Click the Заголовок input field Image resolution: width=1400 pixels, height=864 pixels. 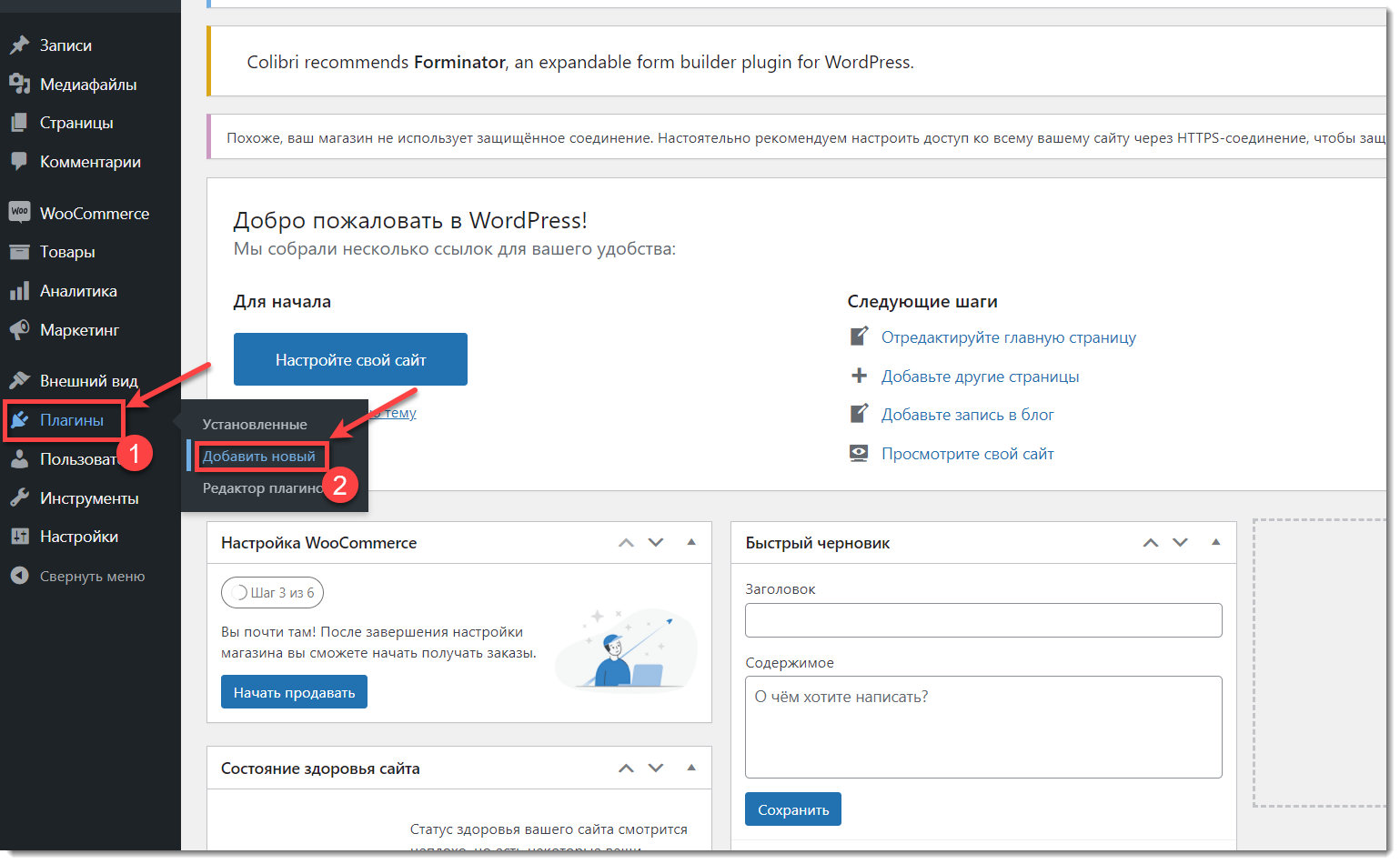[983, 620]
